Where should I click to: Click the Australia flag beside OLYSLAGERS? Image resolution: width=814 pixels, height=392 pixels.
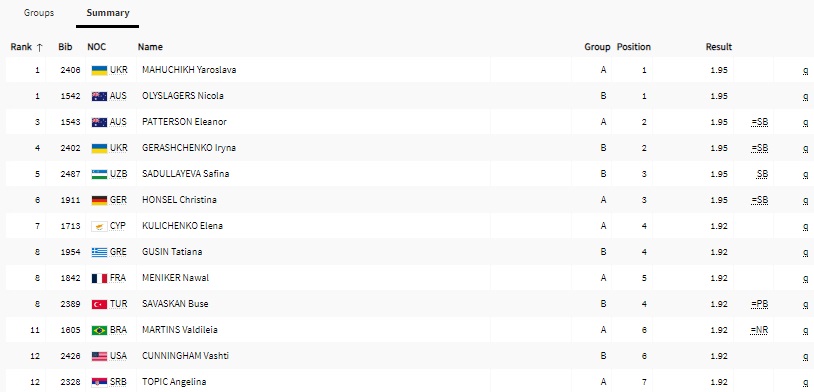[x=99, y=96]
